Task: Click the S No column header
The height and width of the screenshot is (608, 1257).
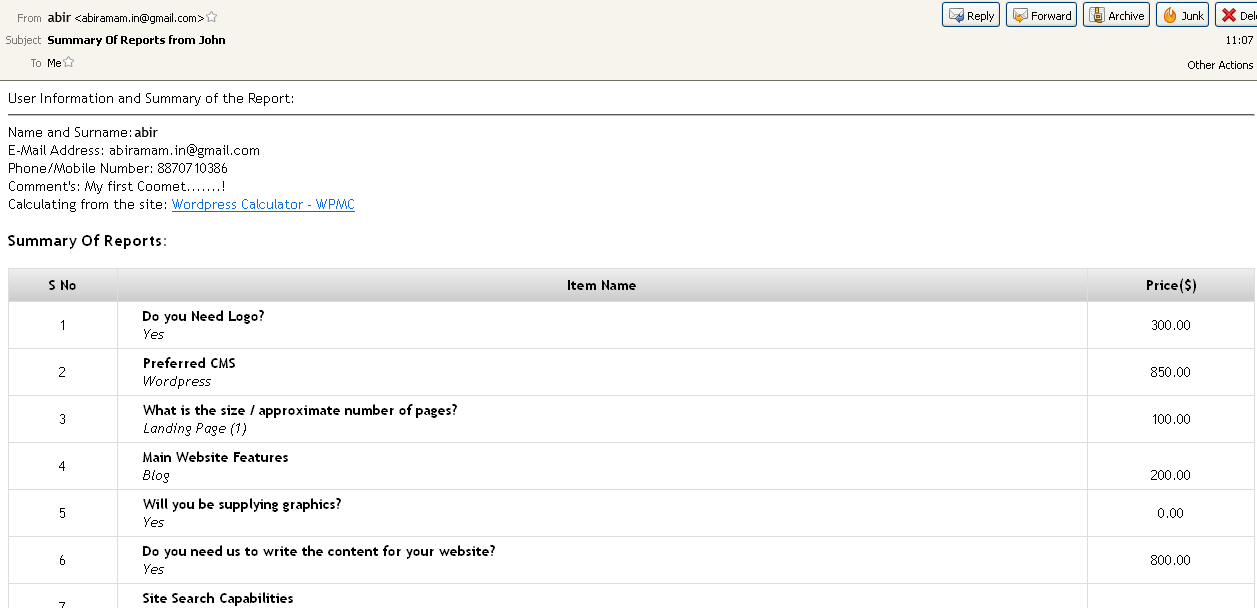Action: tap(62, 285)
